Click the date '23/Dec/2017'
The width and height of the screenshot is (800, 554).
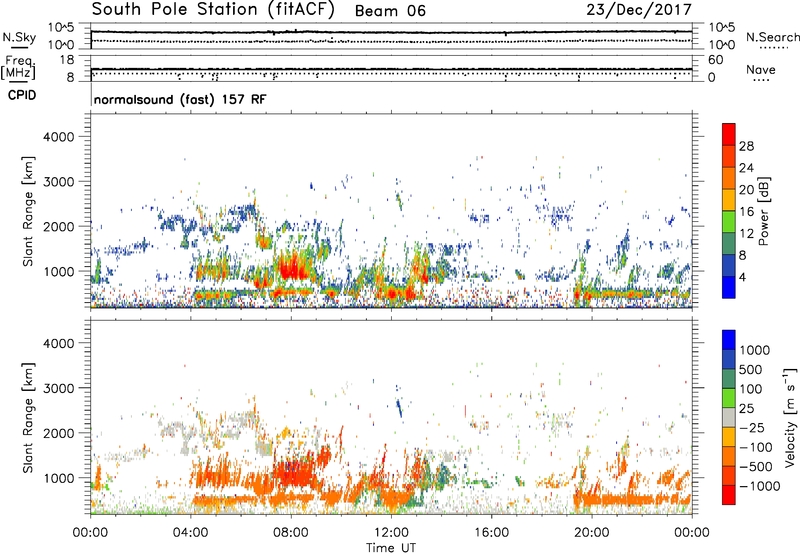click(639, 10)
